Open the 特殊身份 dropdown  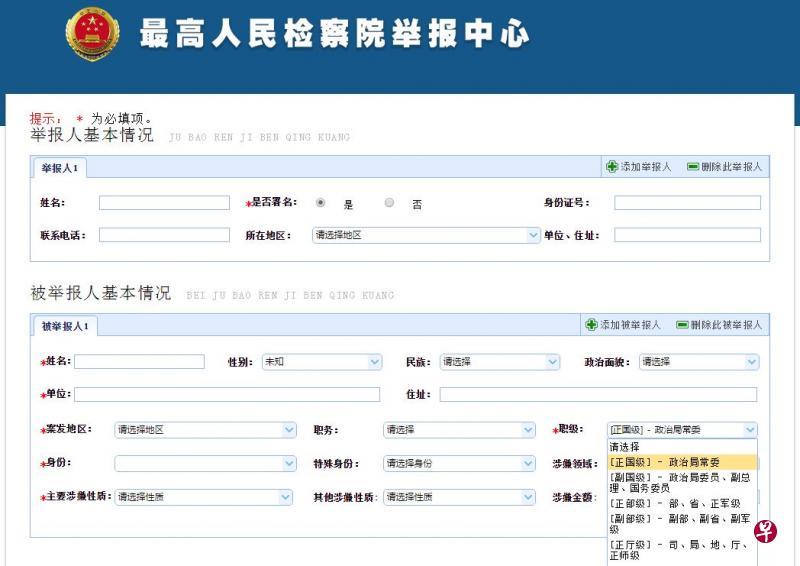coord(459,464)
